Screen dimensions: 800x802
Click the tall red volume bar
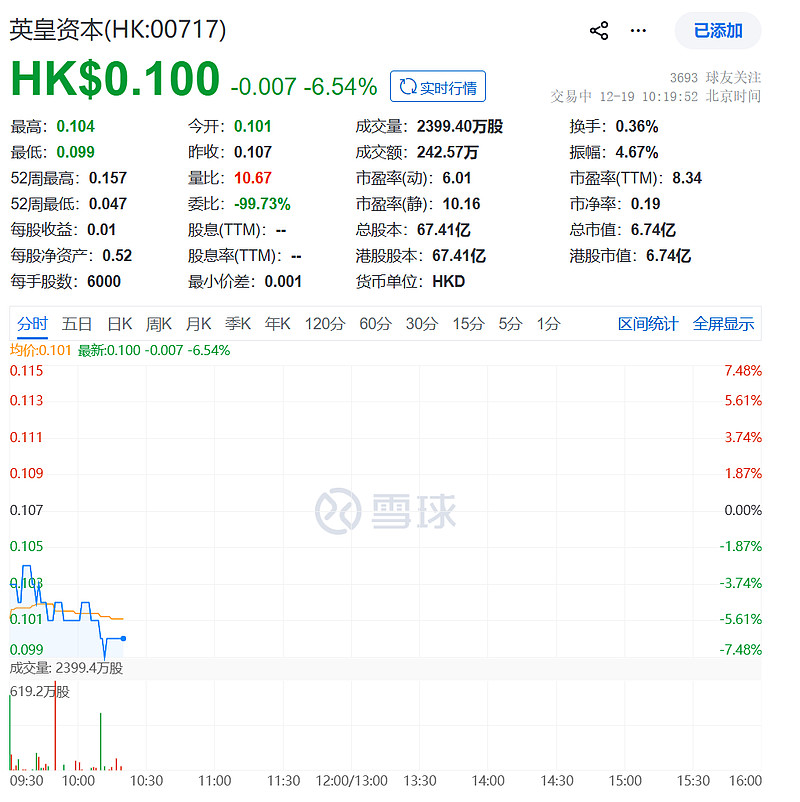pyautogui.click(x=55, y=725)
